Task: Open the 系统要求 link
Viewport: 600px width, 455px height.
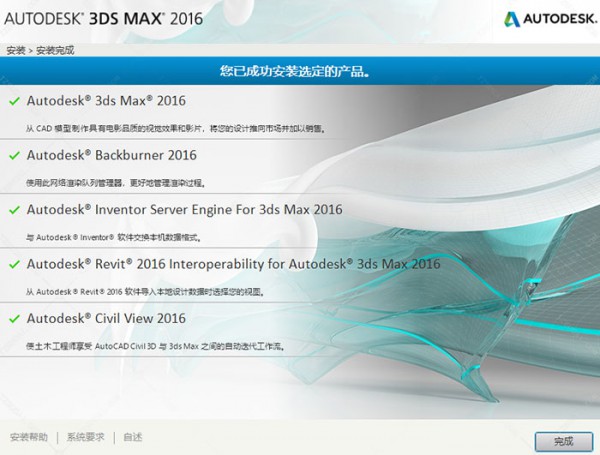Action: 86,437
